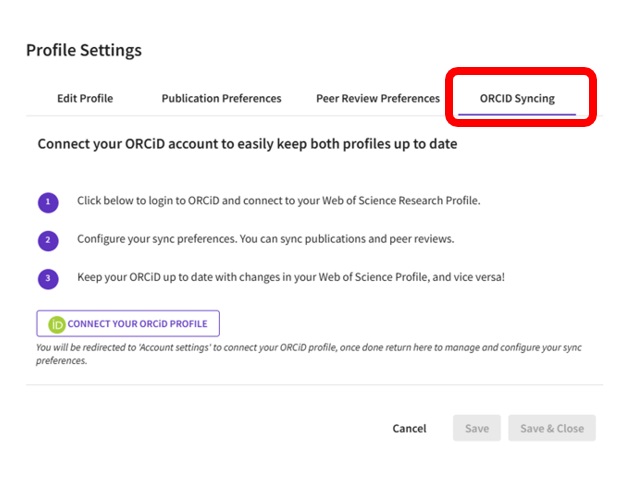Click the purple step 3 circle icon
Viewport: 628px width, 490px height.
[48, 279]
